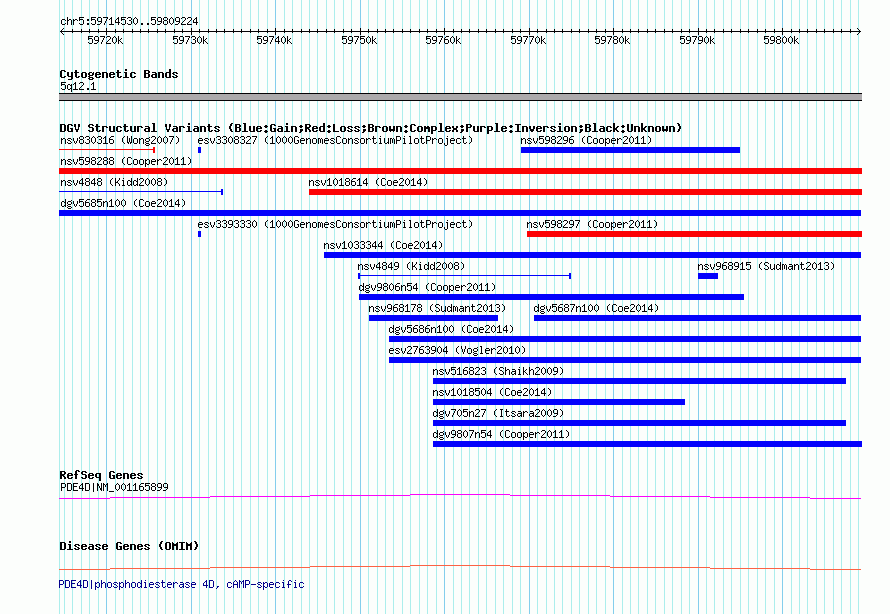This screenshot has height=614, width=890.
Task: Click the nsv598297 (Cooper2011) label
Action: 592,224
